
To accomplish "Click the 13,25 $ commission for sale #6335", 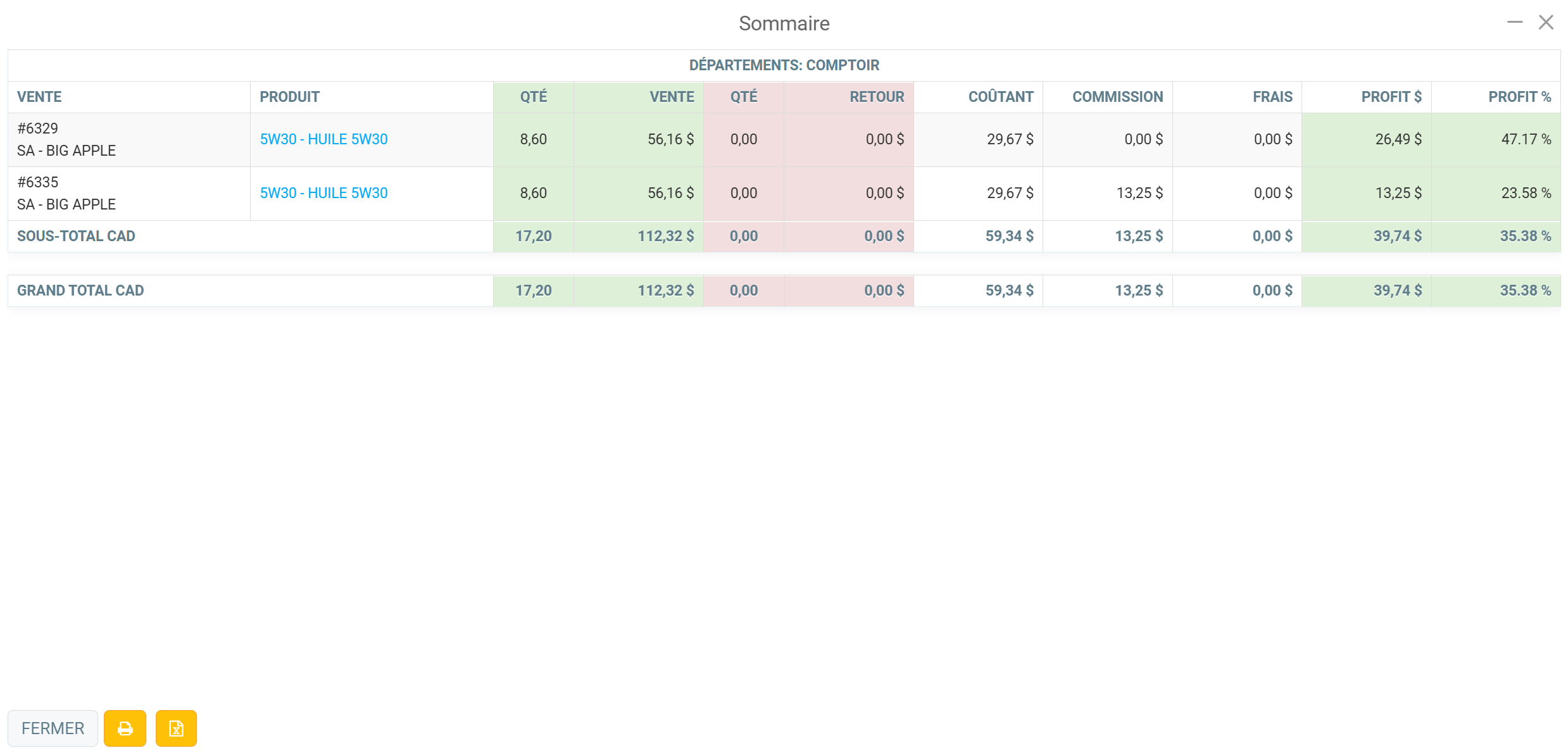I will [1139, 193].
